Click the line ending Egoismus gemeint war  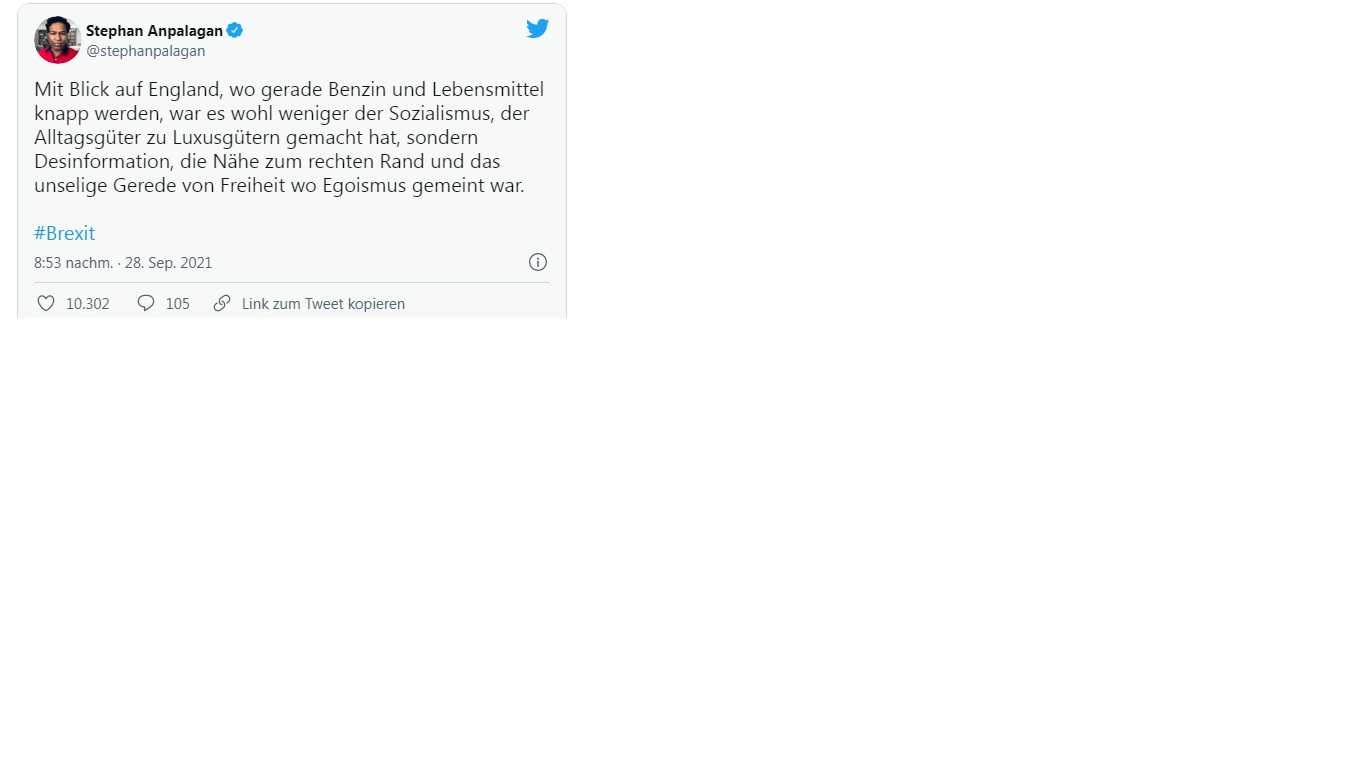279,185
